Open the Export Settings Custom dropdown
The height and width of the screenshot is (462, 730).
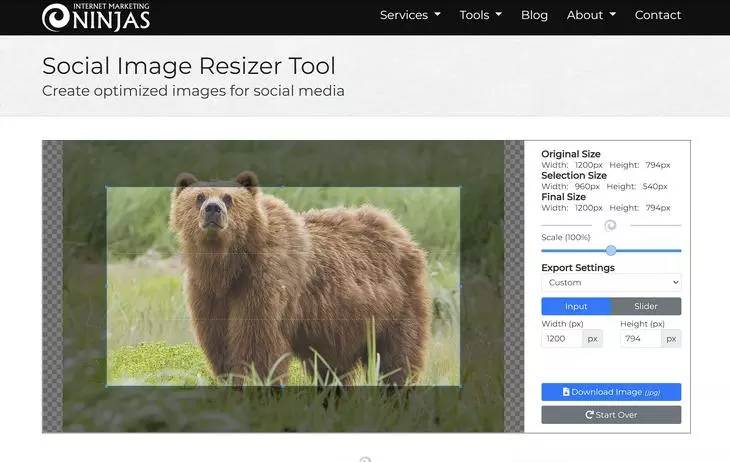pos(611,282)
